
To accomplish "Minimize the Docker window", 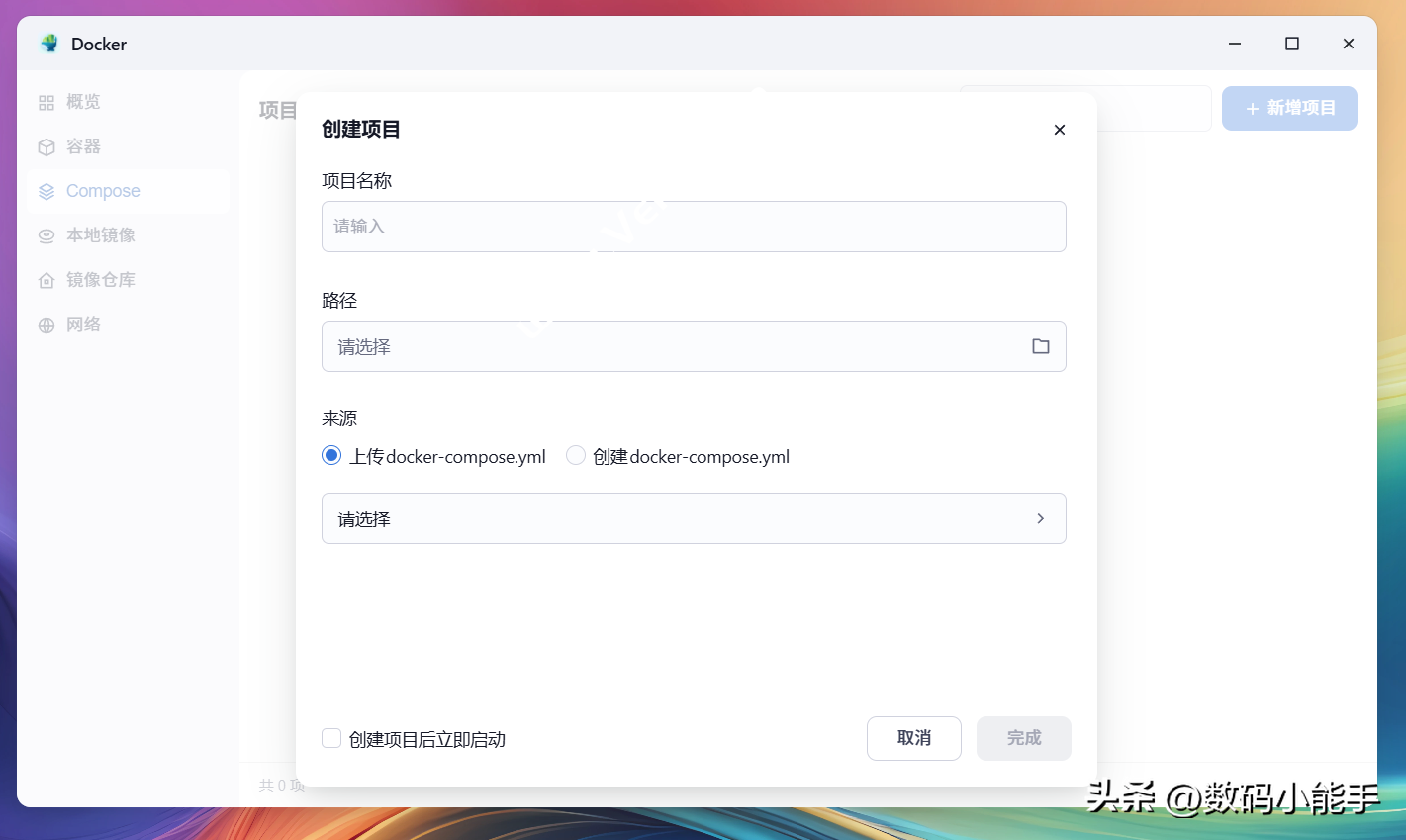I will (x=1235, y=44).
